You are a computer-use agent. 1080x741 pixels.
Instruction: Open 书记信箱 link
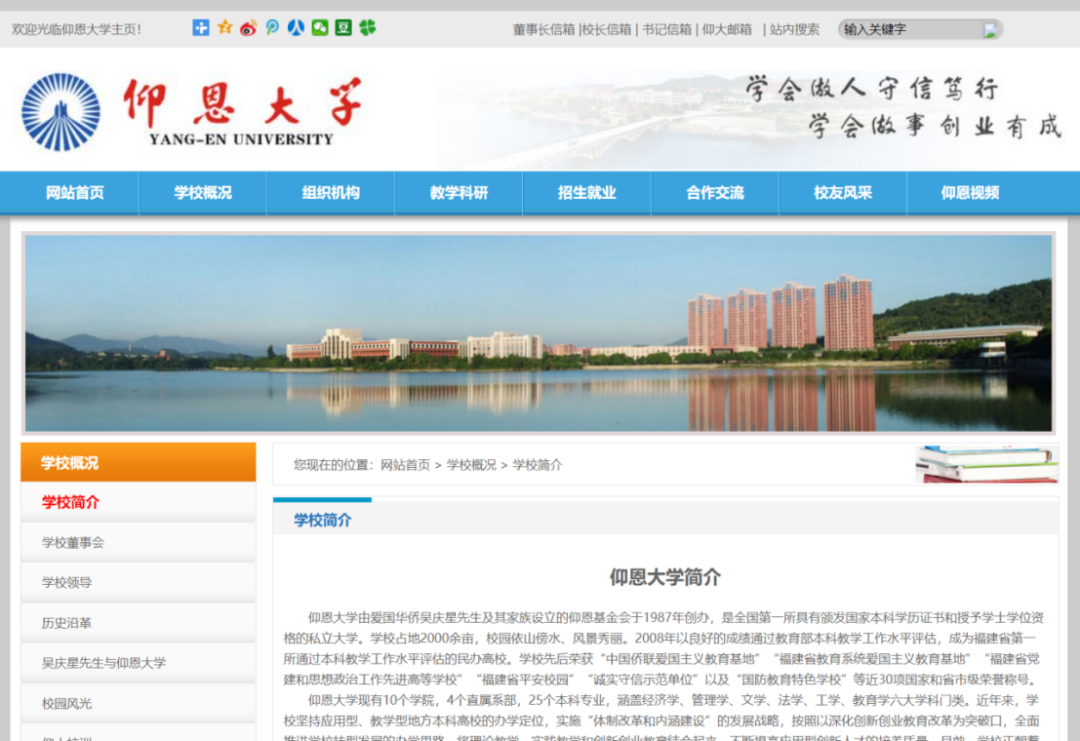[x=667, y=30]
